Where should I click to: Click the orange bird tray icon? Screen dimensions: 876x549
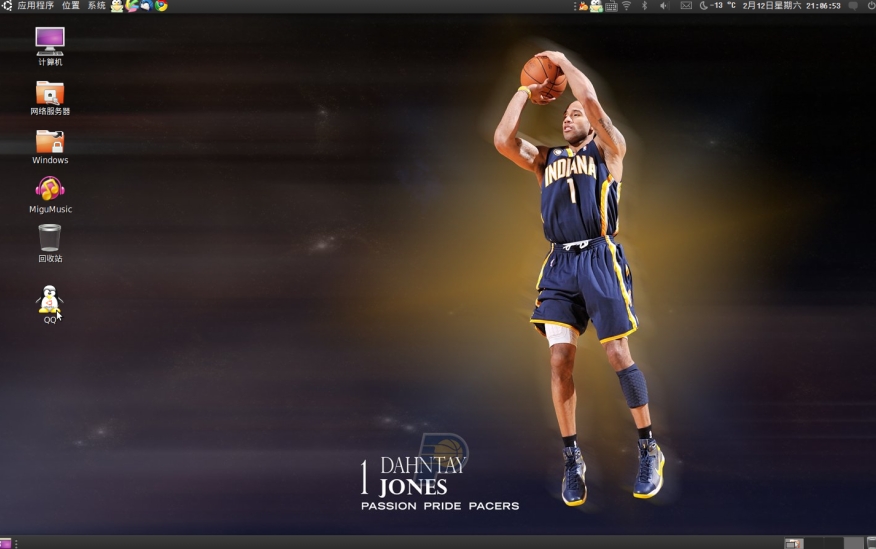(x=583, y=6)
